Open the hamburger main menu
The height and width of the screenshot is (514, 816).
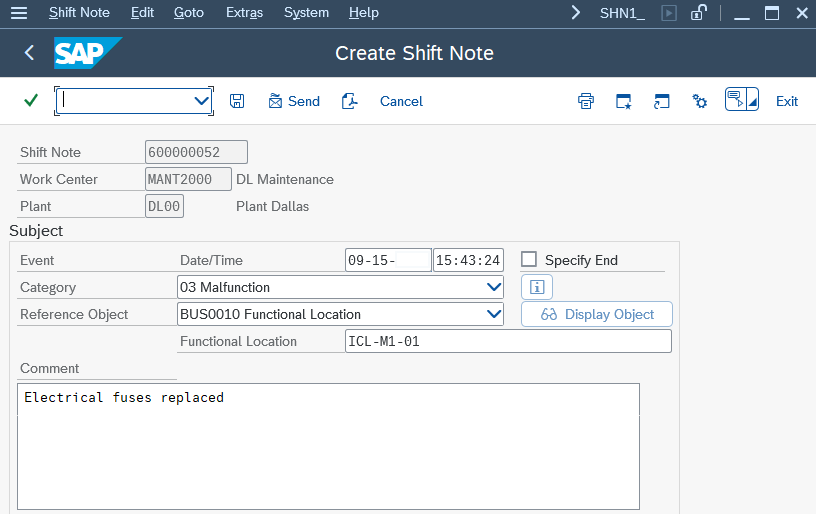click(19, 12)
